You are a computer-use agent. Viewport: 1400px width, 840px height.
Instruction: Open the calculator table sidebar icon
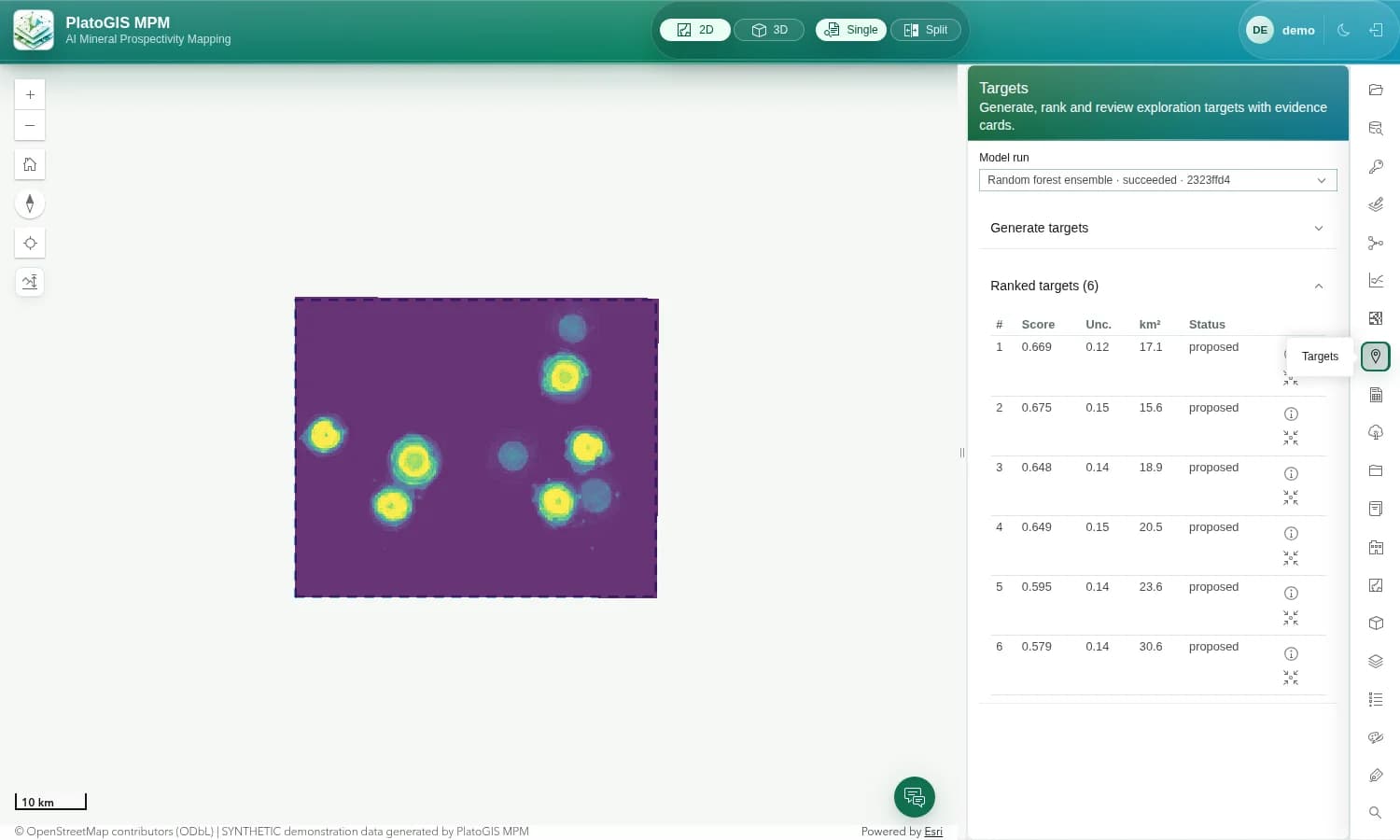[x=1376, y=395]
